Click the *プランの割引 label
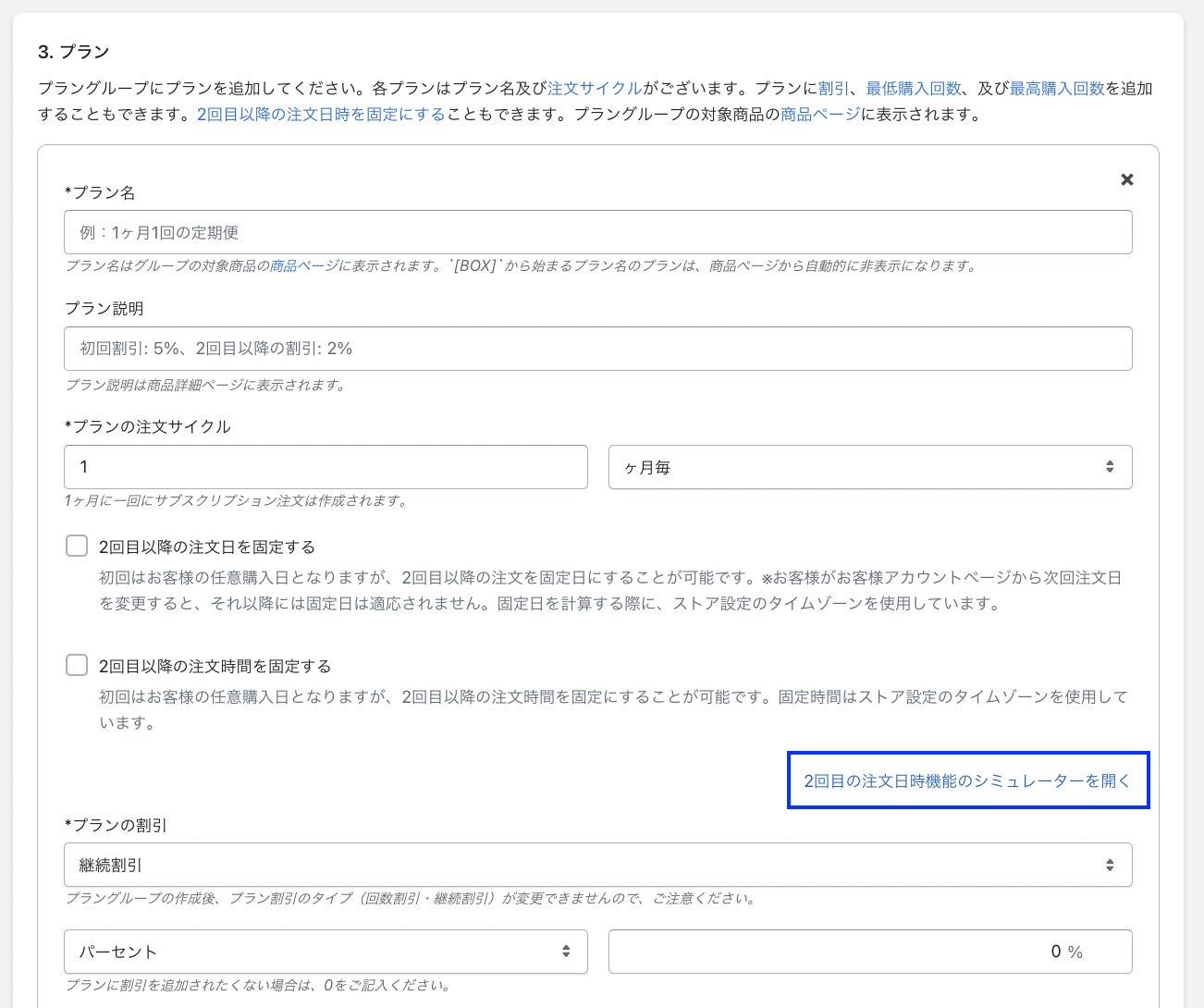This screenshot has height=1008, width=1204. (x=116, y=825)
